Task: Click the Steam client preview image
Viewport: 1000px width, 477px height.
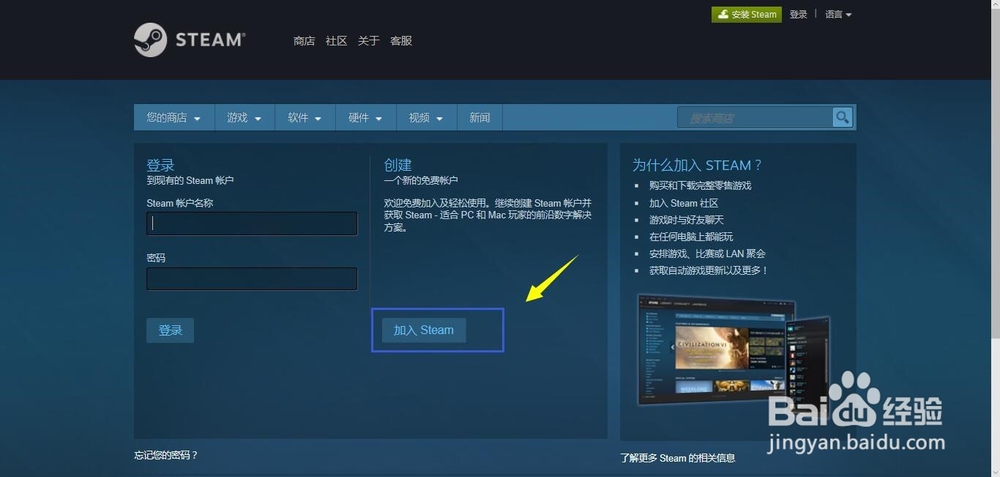Action: (x=733, y=349)
